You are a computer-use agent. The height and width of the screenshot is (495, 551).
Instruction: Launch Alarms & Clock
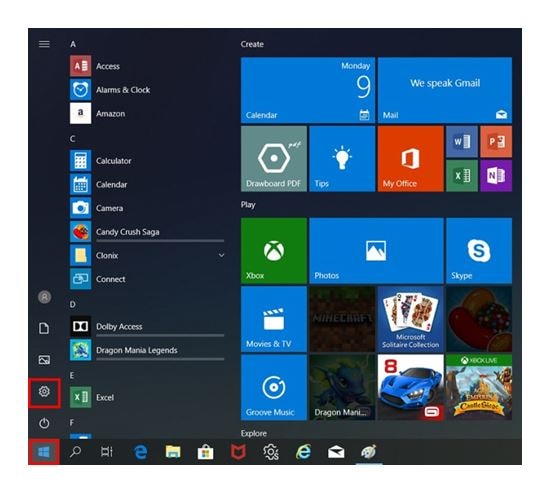click(147, 90)
